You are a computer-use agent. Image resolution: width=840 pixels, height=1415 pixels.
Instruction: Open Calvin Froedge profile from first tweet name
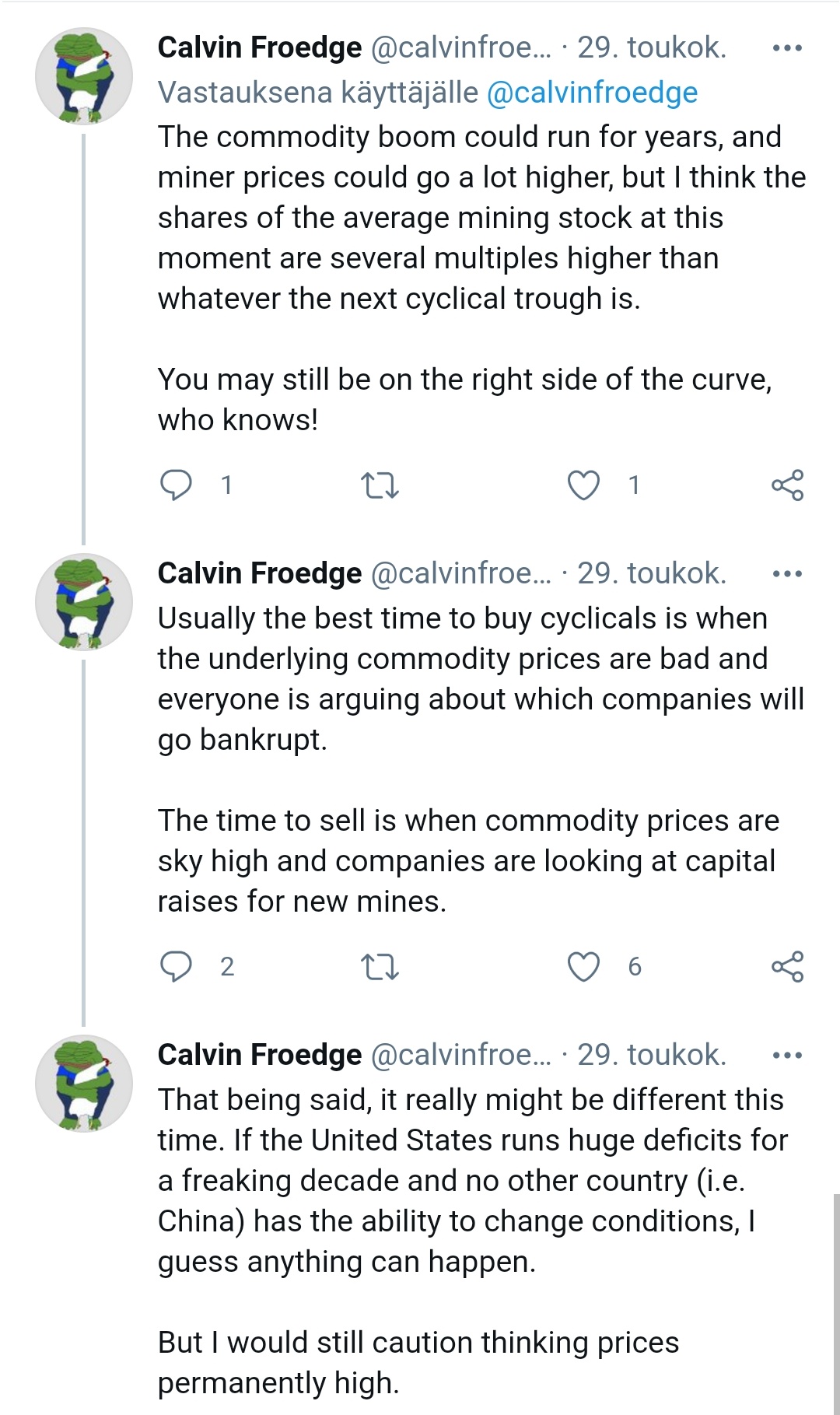(259, 47)
